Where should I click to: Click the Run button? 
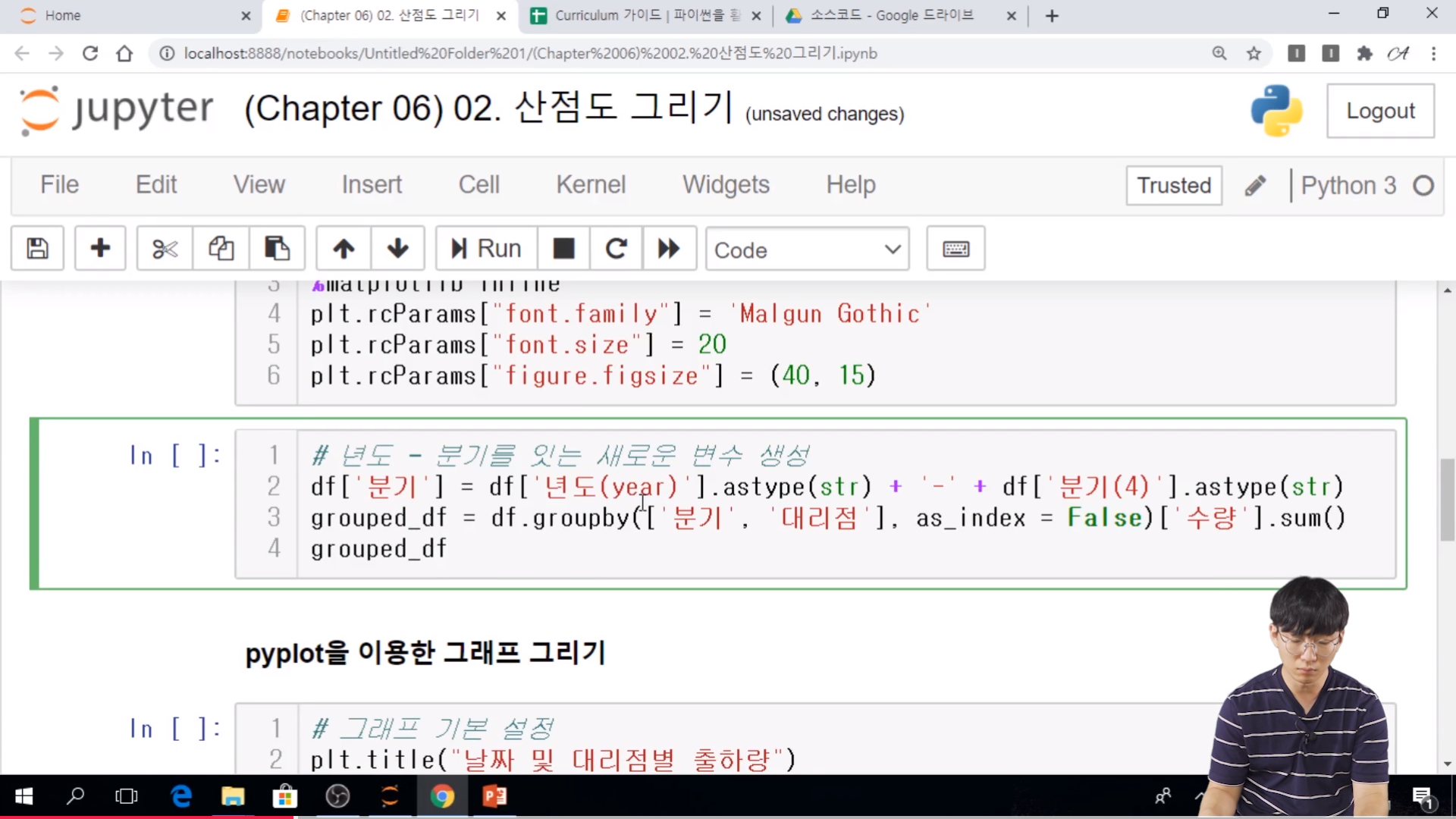coord(486,249)
